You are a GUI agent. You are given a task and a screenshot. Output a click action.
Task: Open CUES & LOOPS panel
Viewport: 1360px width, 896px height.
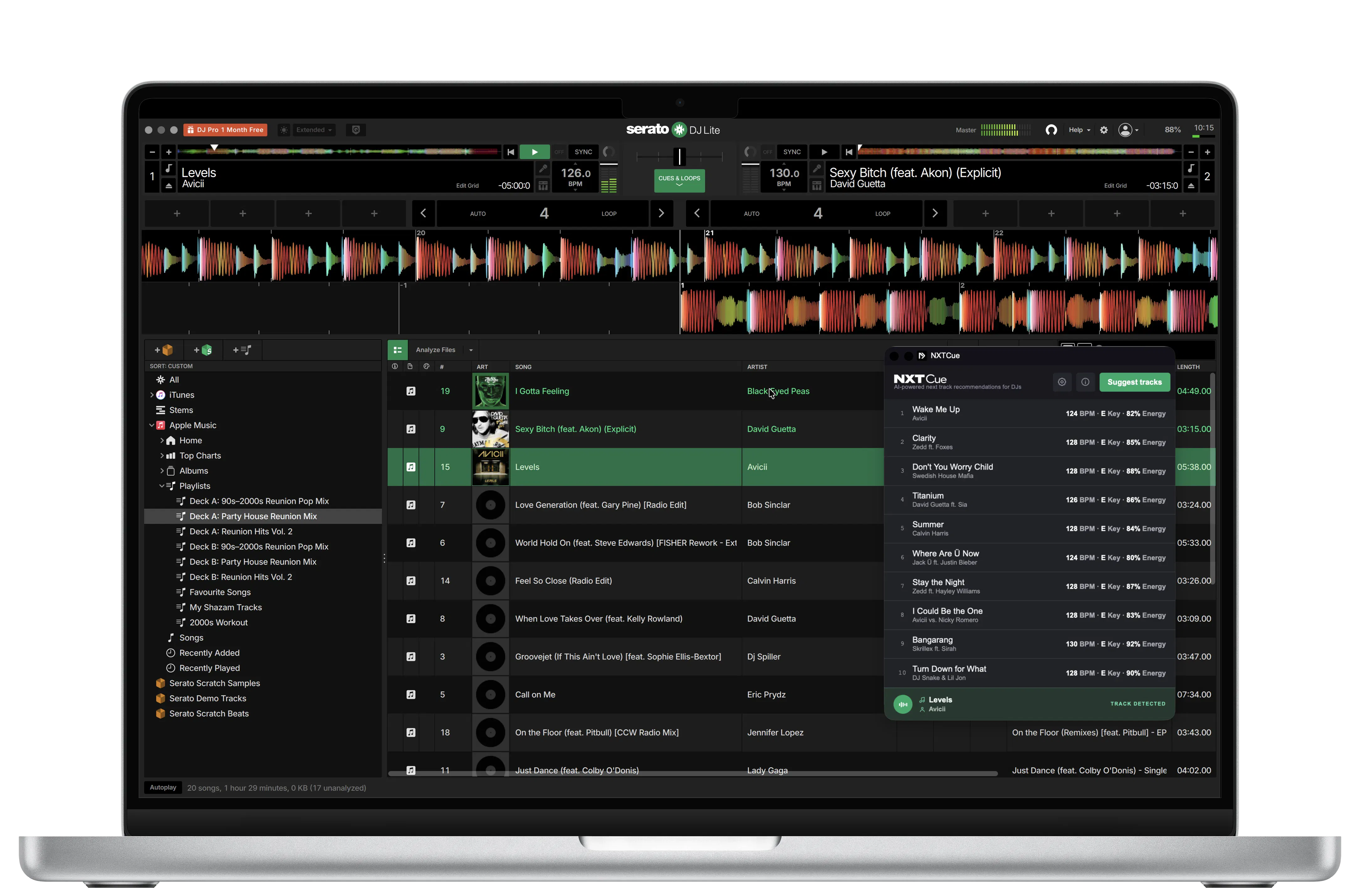(x=679, y=180)
